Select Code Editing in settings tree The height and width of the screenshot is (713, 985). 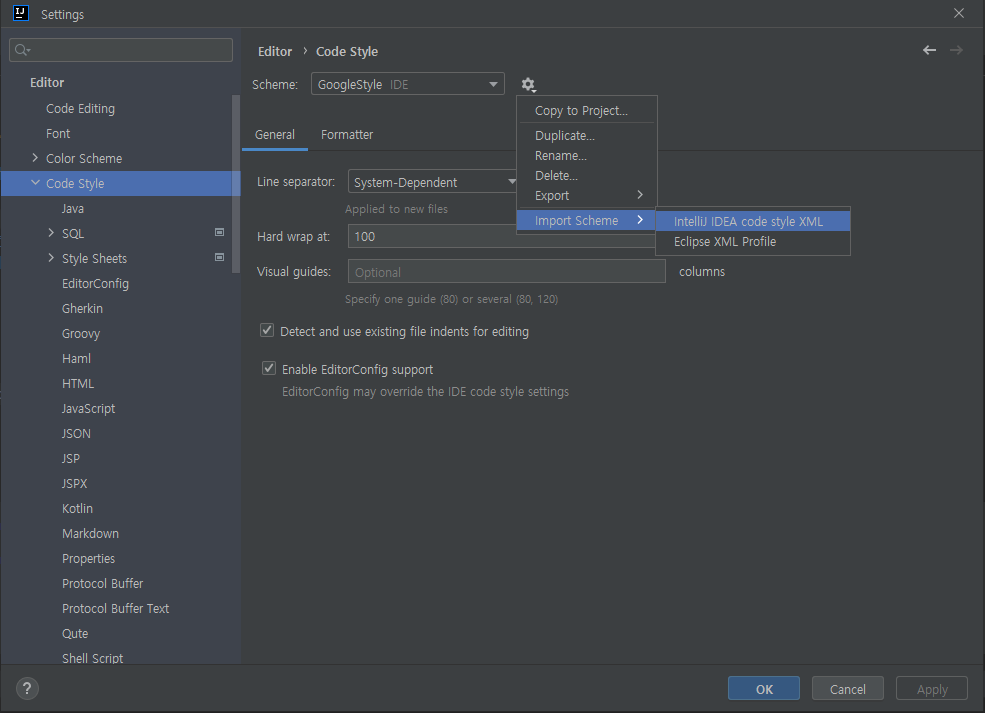80,109
